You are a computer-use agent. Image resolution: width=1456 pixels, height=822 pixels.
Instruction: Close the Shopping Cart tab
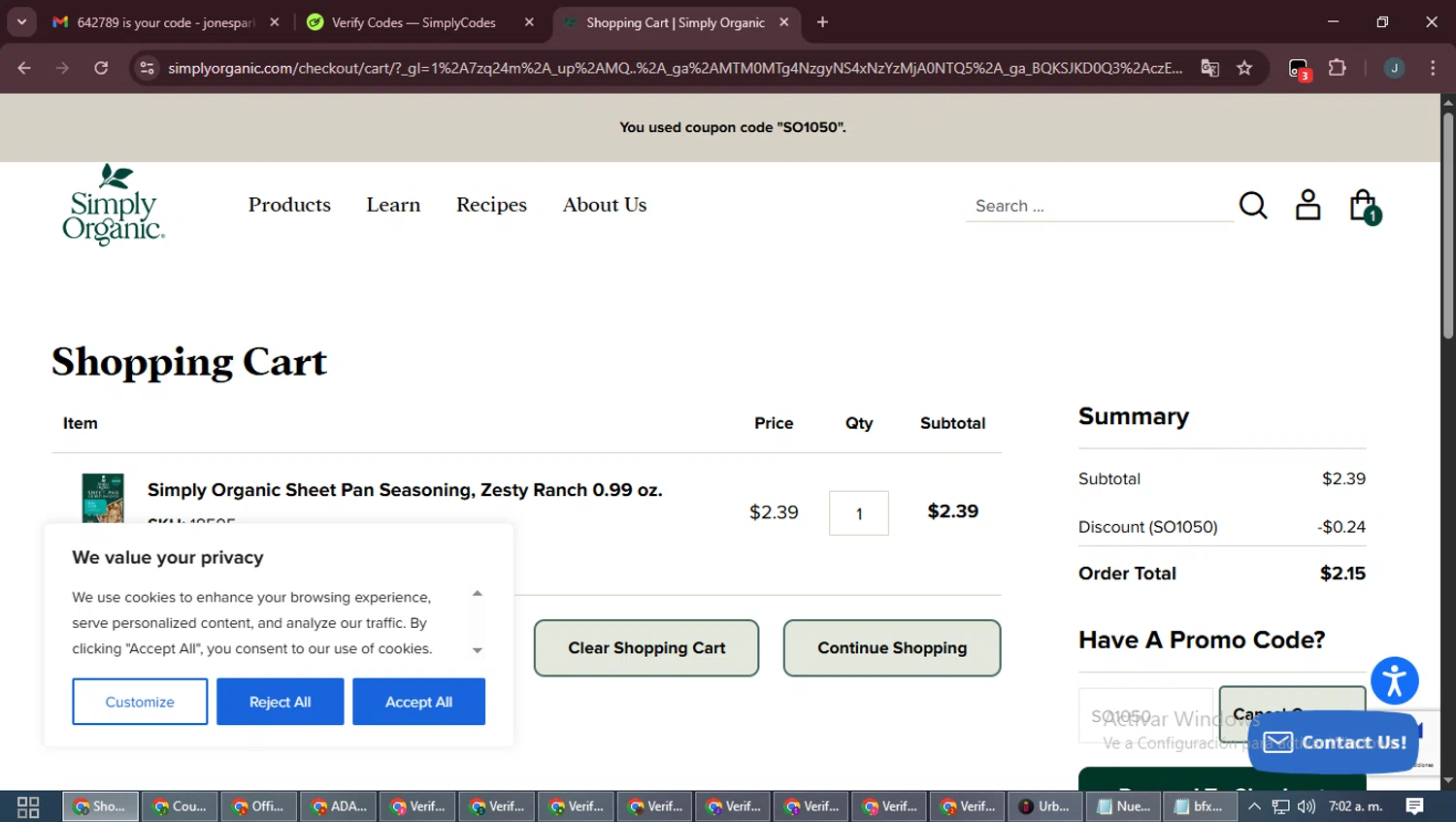[784, 22]
